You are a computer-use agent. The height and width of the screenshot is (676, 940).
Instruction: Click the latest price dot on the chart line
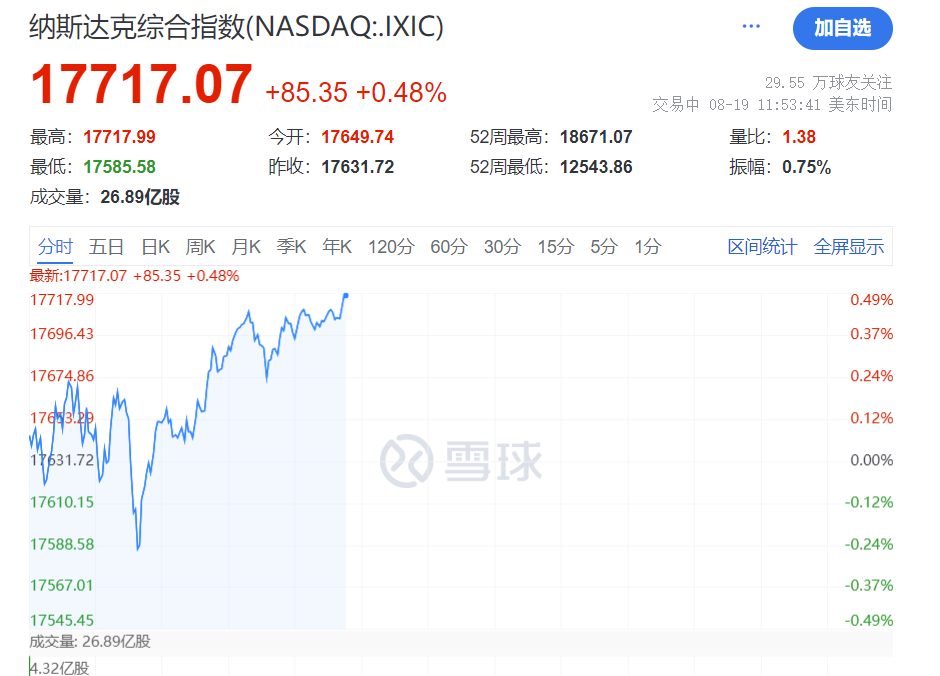tap(346, 295)
